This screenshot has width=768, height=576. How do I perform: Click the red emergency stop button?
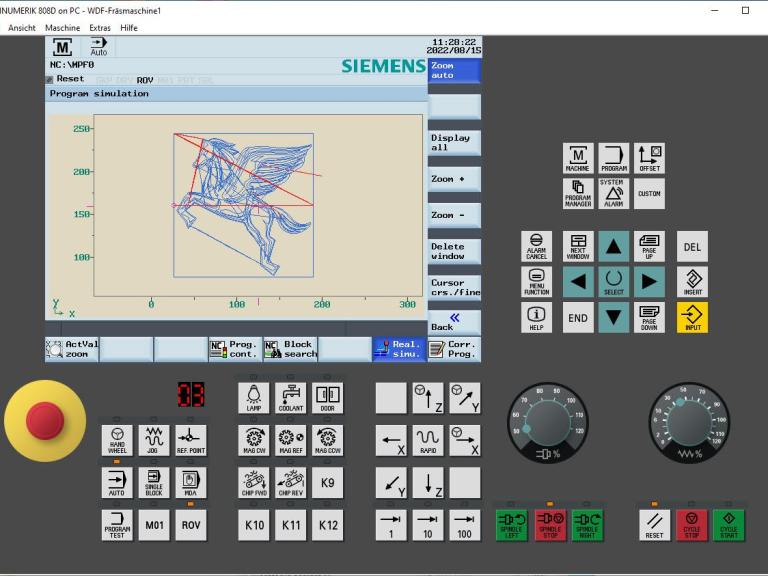45,421
